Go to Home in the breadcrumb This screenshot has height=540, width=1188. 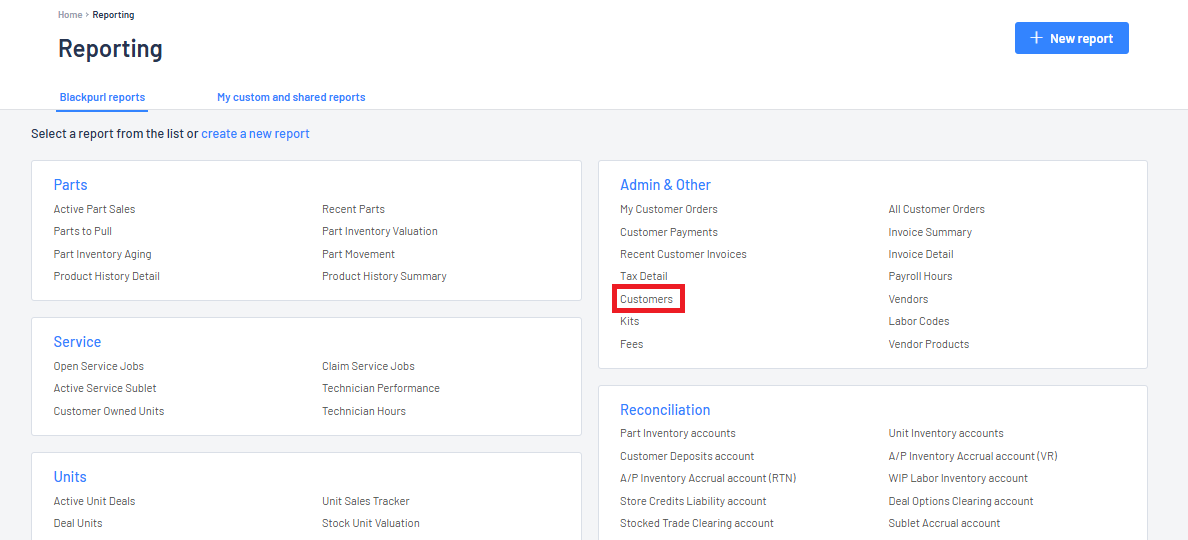point(70,14)
